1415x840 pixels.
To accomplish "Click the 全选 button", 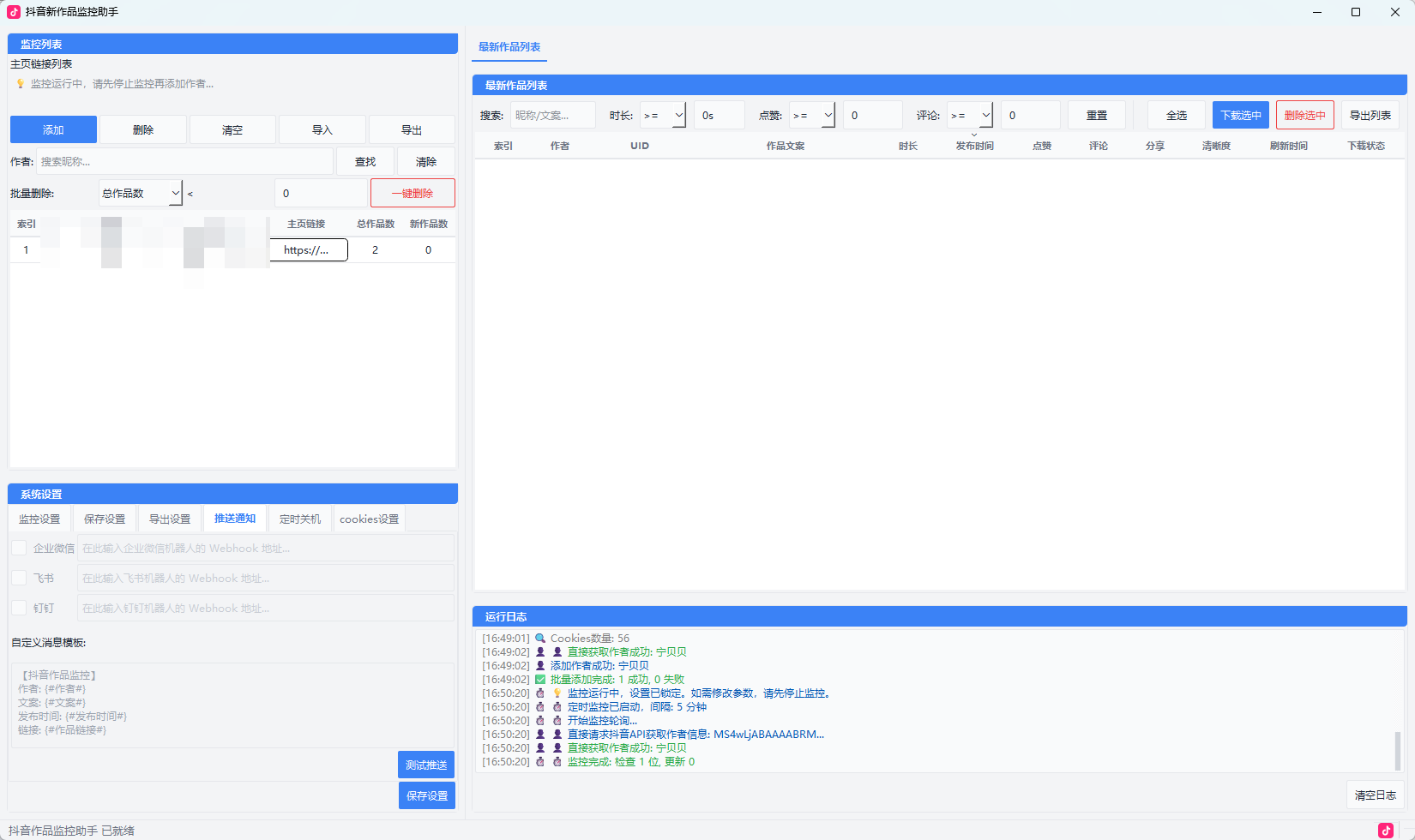I will click(1177, 115).
